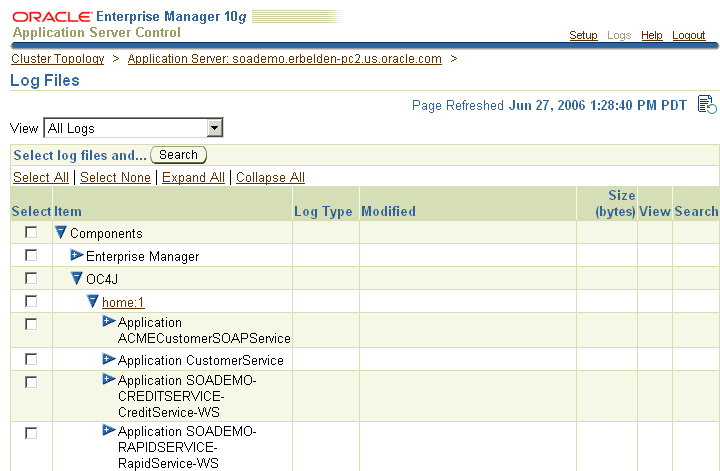Image resolution: width=720 pixels, height=471 pixels.
Task: Expand Application SOADEMO-RAPIDSERVICE-RapidService-WS node
Action: tap(109, 430)
